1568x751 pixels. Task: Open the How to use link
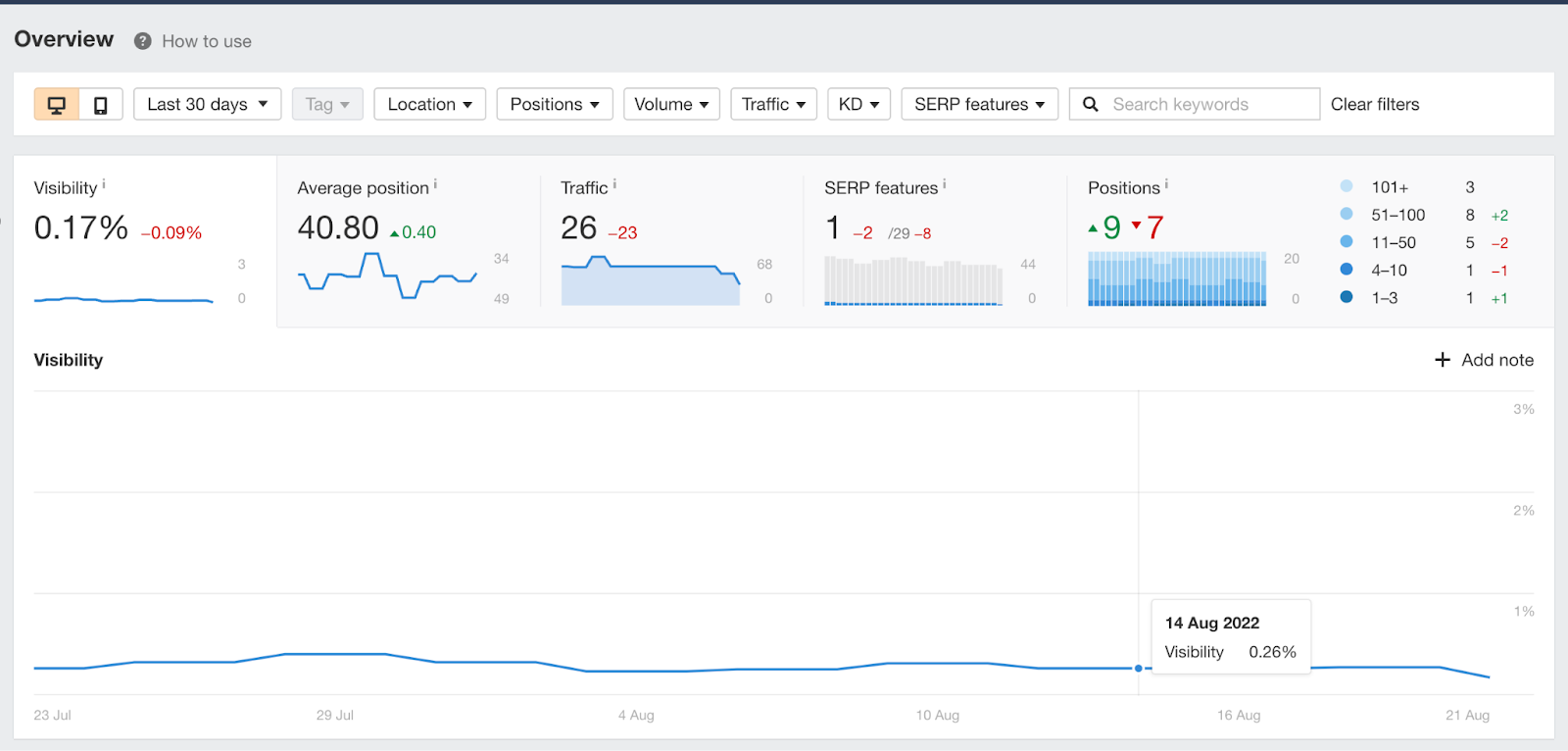click(x=207, y=41)
